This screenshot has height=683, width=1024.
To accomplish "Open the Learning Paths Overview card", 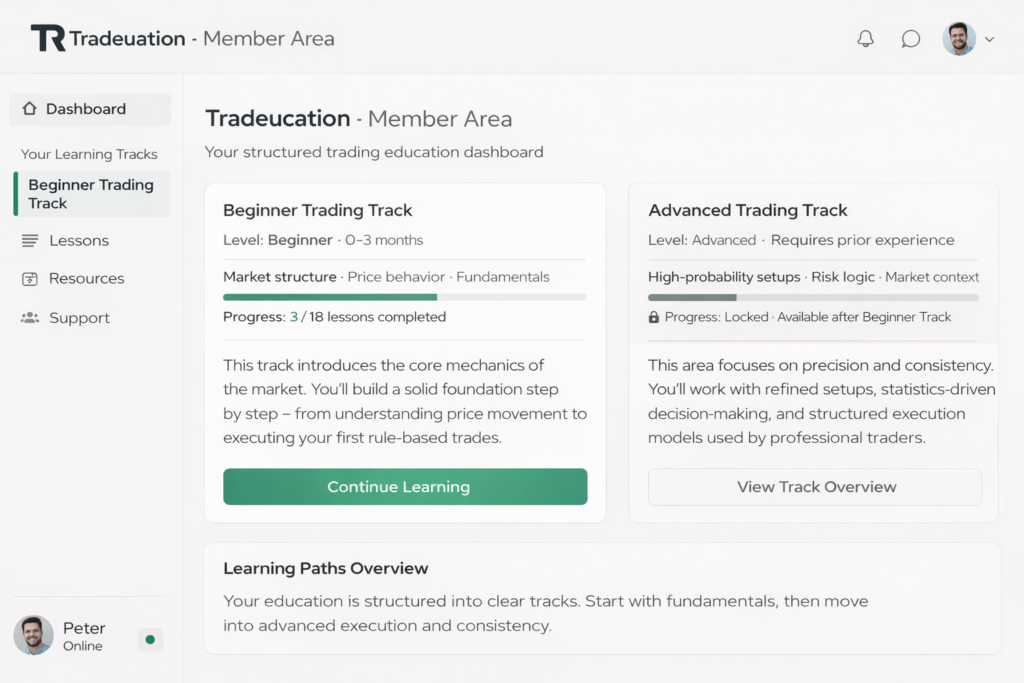I will [x=601, y=598].
